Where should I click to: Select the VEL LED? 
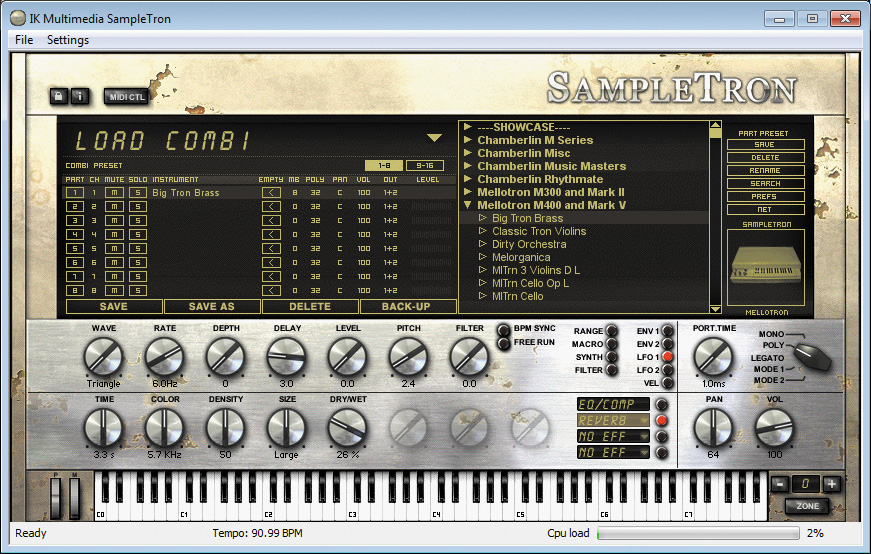coord(668,383)
